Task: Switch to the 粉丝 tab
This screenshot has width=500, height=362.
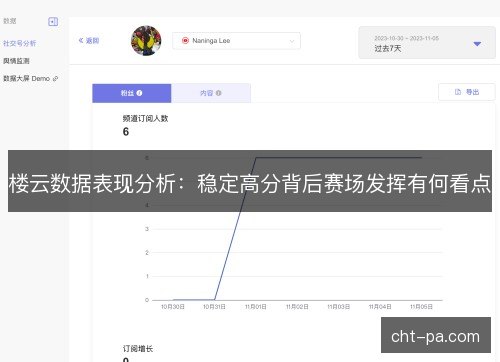Action: click(x=132, y=93)
